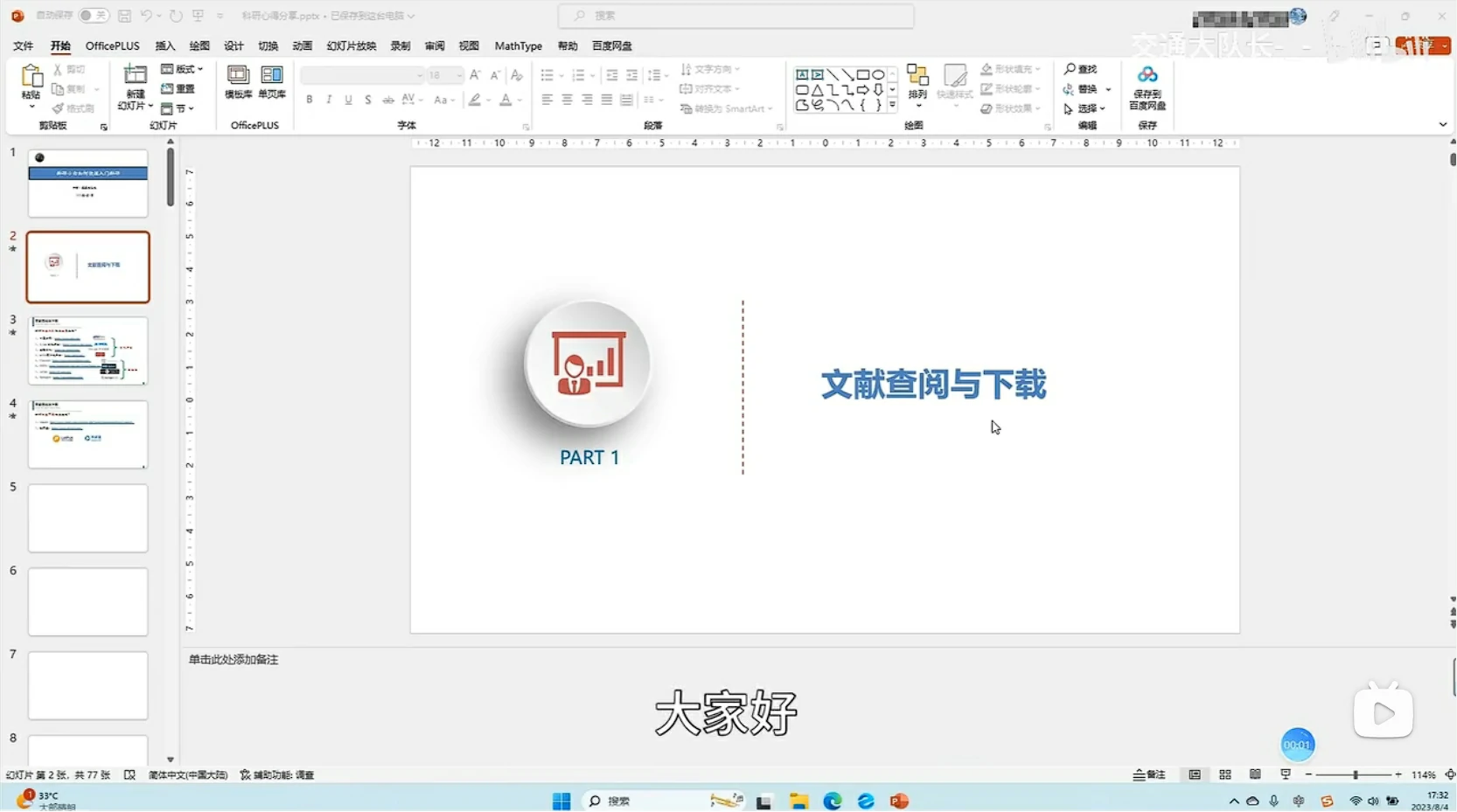Toggle the 备注 notes pane button

1149,775
